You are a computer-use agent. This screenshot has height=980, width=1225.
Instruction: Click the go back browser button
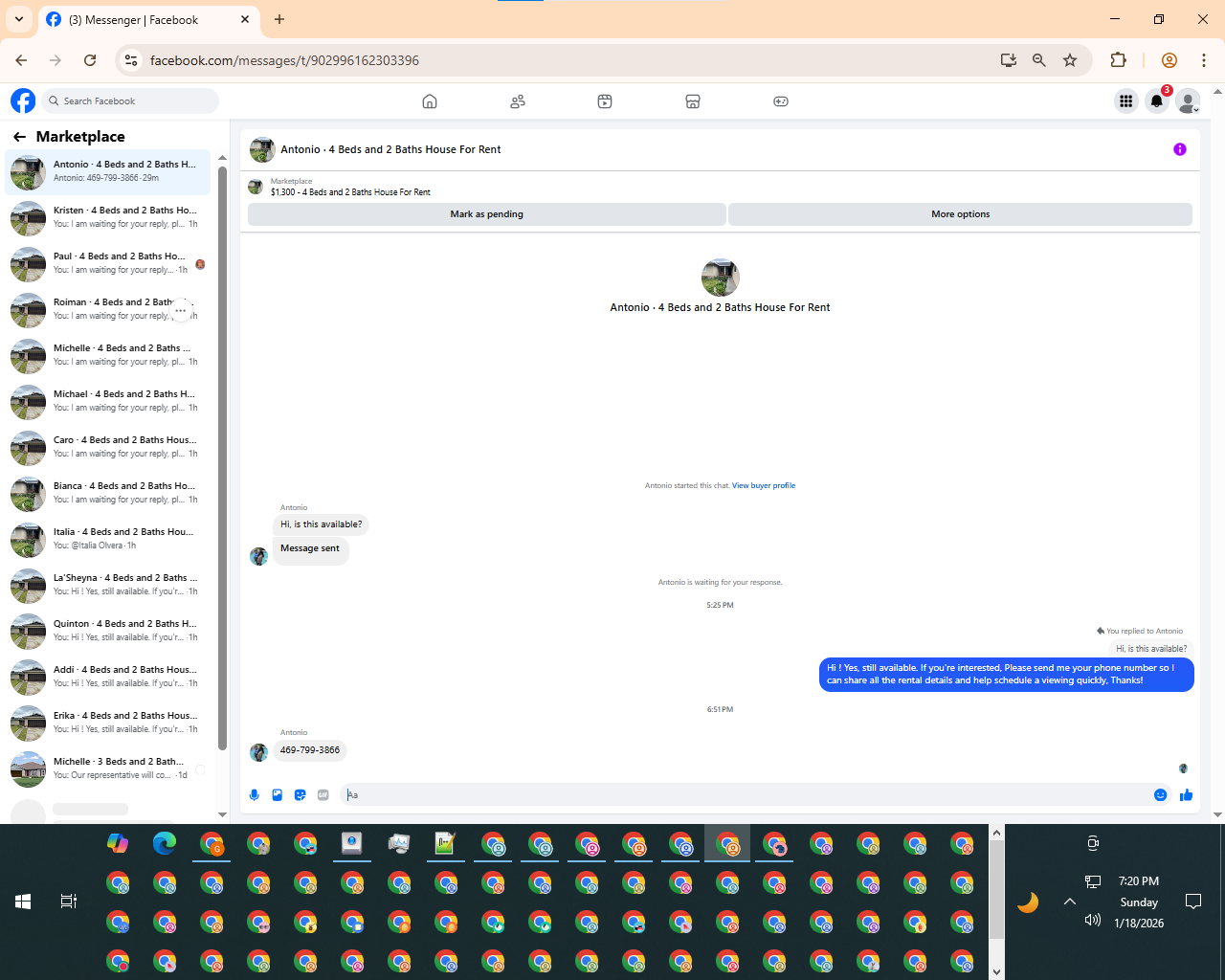tap(21, 60)
